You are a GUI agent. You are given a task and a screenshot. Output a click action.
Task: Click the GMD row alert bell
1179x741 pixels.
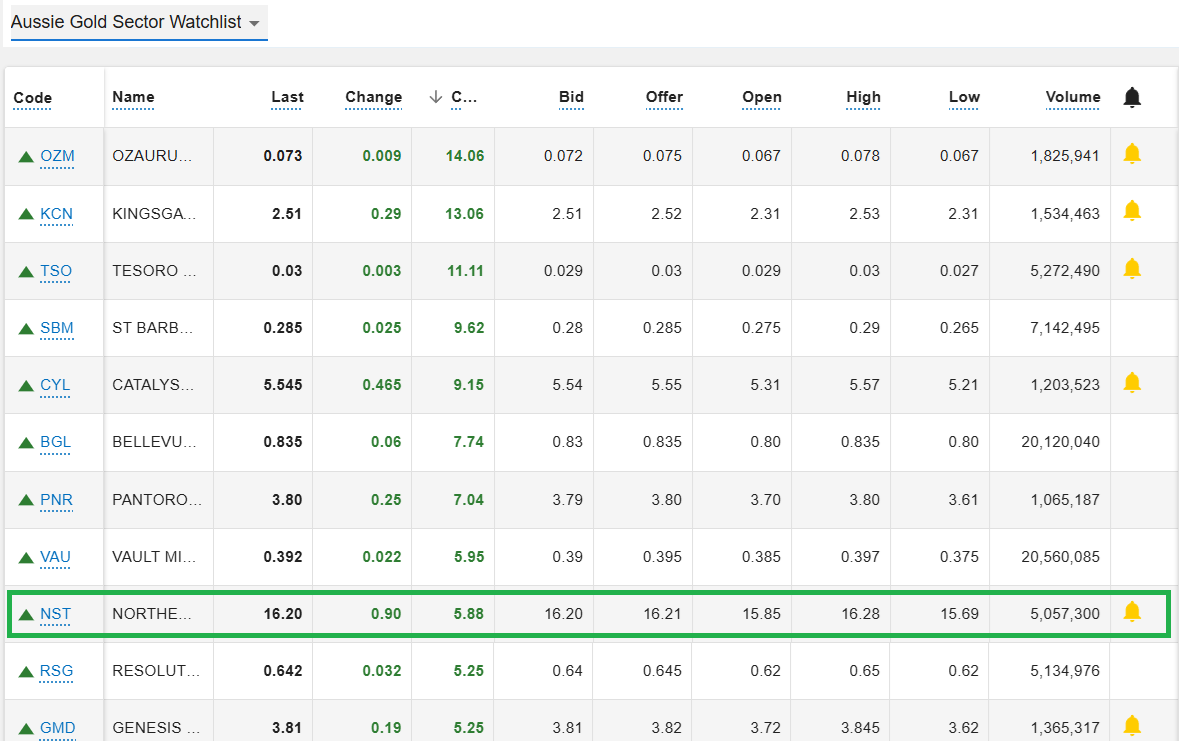click(1131, 726)
